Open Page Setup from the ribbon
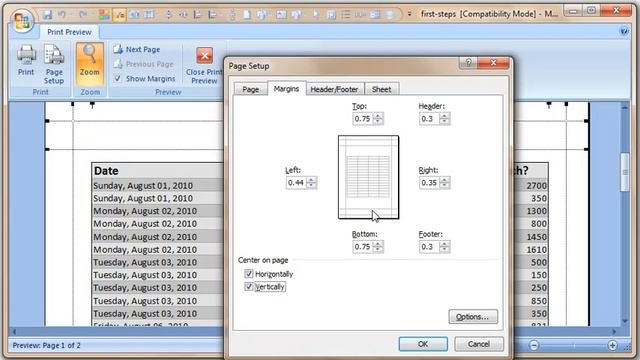This screenshot has height=360, width=640. tap(54, 64)
